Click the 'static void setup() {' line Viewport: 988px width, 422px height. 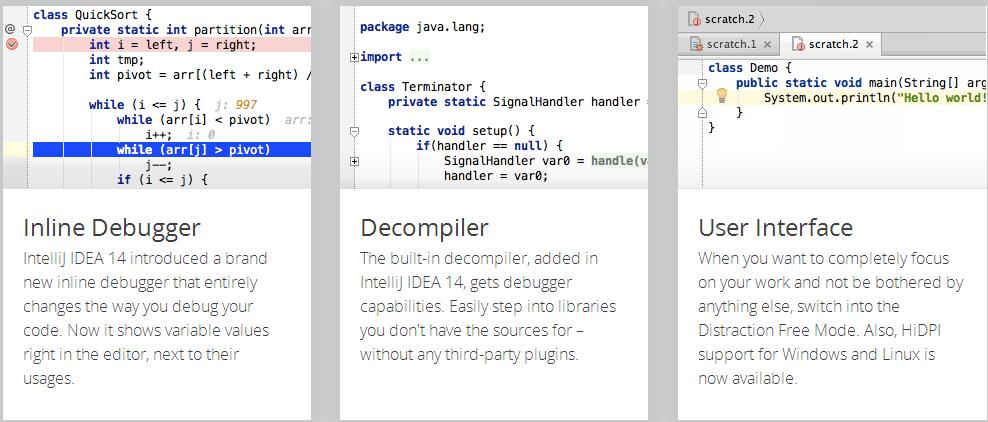pos(461,131)
